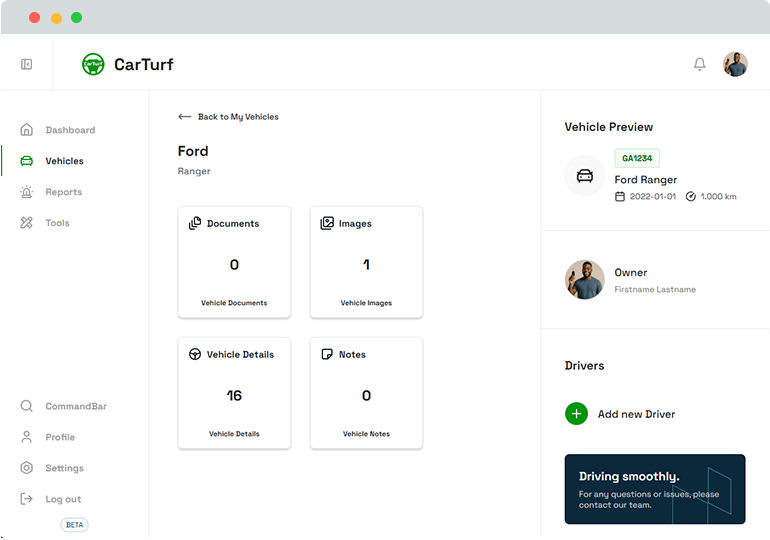Click the Vehicle Preview heading
The width and height of the screenshot is (770, 540).
point(608,127)
